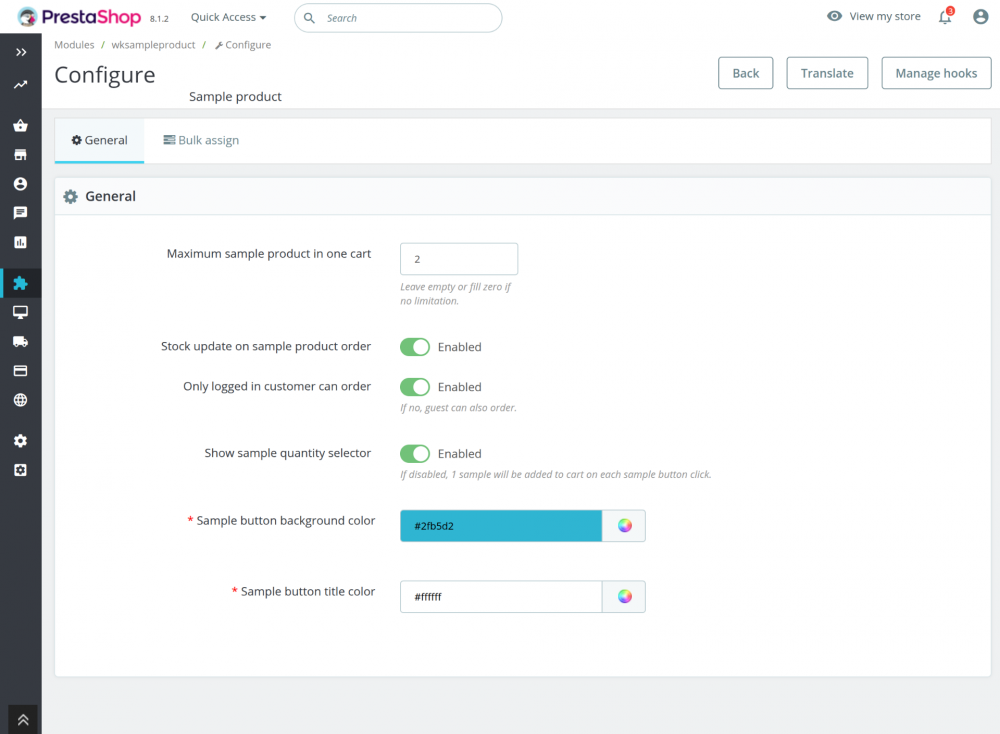The image size is (1000, 734).
Task: Click the PrestaShop logo
Action: pos(79,17)
